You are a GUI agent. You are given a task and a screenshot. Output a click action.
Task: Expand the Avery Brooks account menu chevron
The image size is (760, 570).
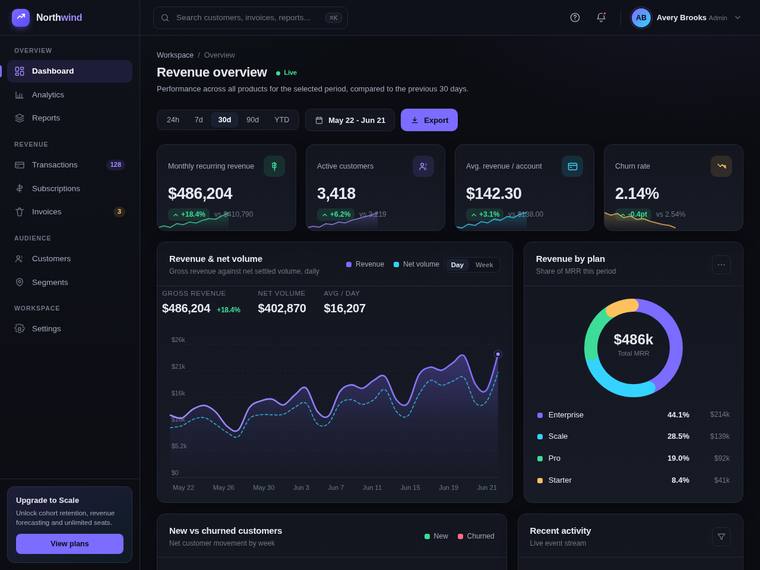(x=738, y=17)
